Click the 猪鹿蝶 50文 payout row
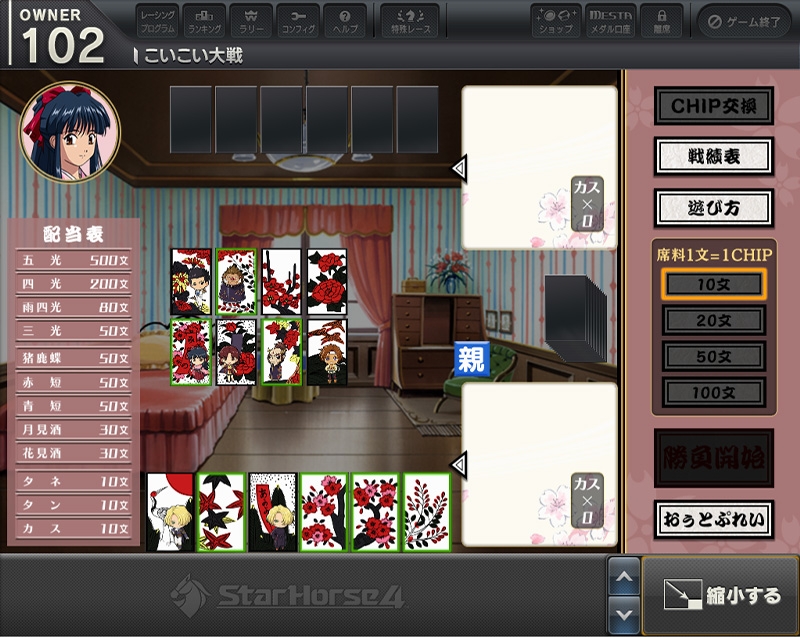This screenshot has height=637, width=800. (74, 358)
